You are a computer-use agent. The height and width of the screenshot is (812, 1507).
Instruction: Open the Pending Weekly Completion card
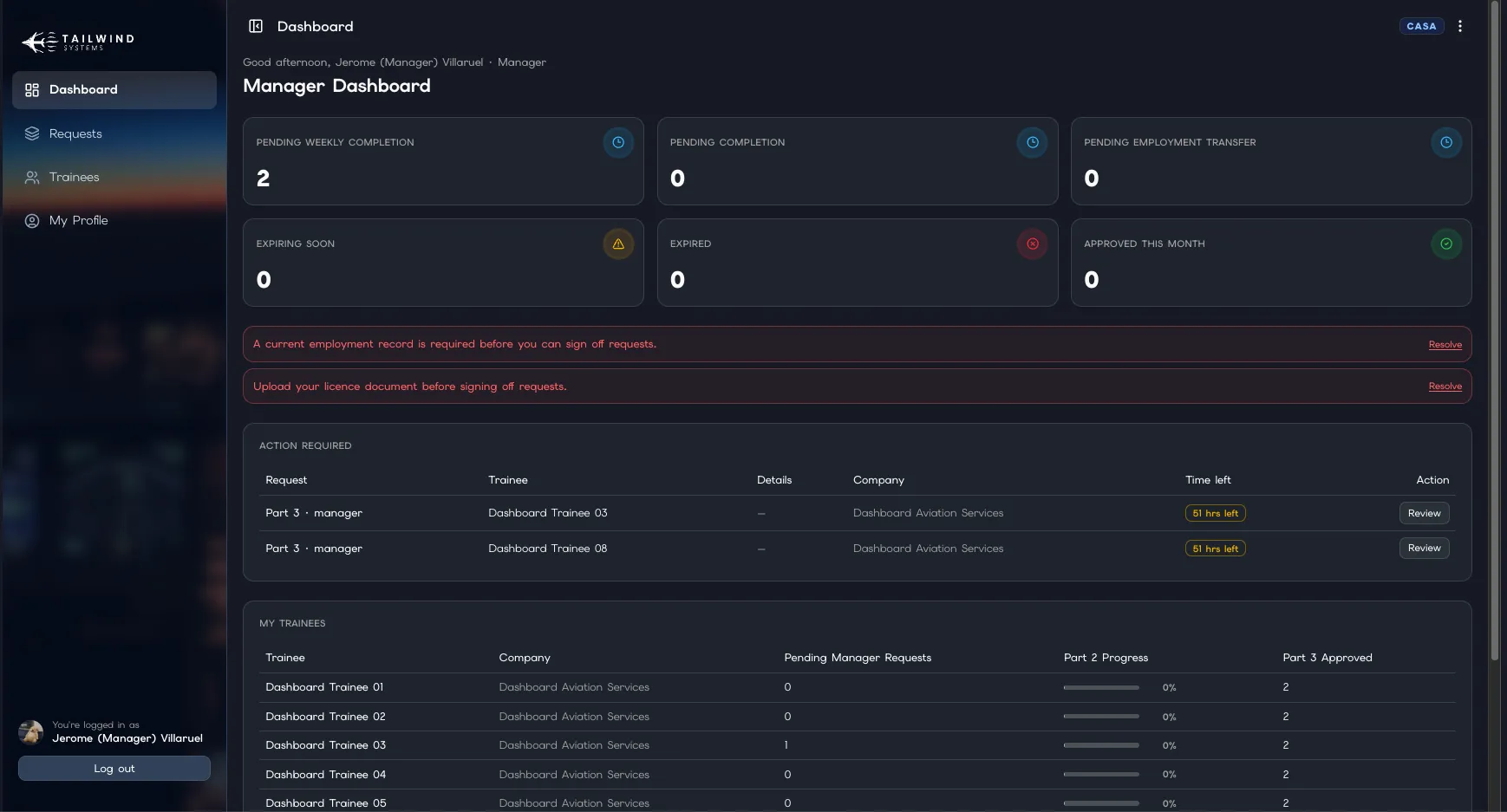pos(443,161)
